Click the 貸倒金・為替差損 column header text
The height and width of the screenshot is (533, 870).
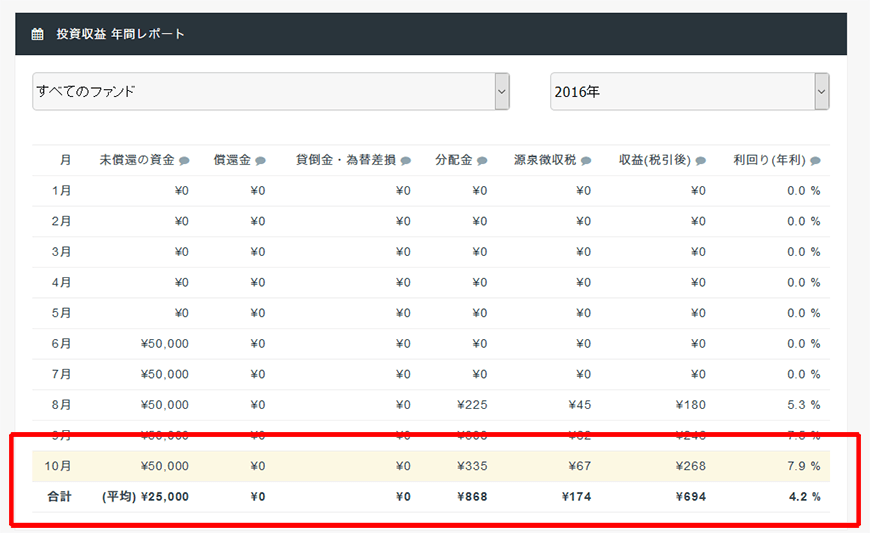coord(346,160)
